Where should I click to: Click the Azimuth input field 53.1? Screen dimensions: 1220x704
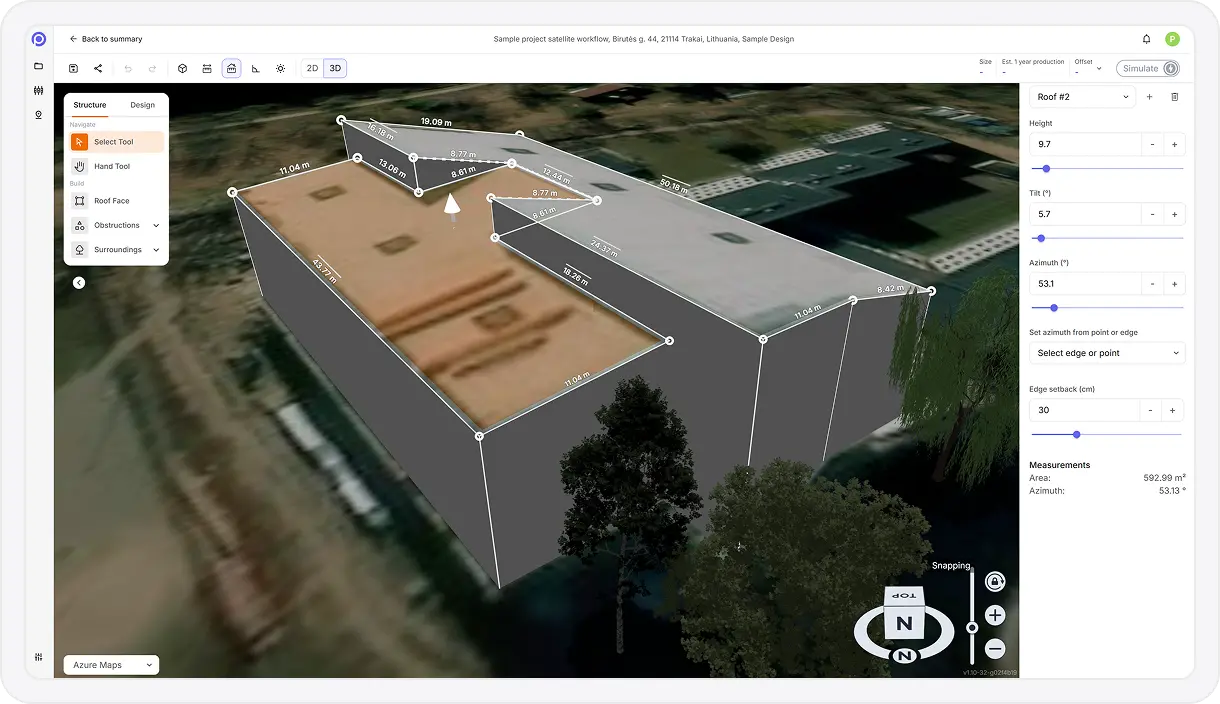(x=1085, y=284)
